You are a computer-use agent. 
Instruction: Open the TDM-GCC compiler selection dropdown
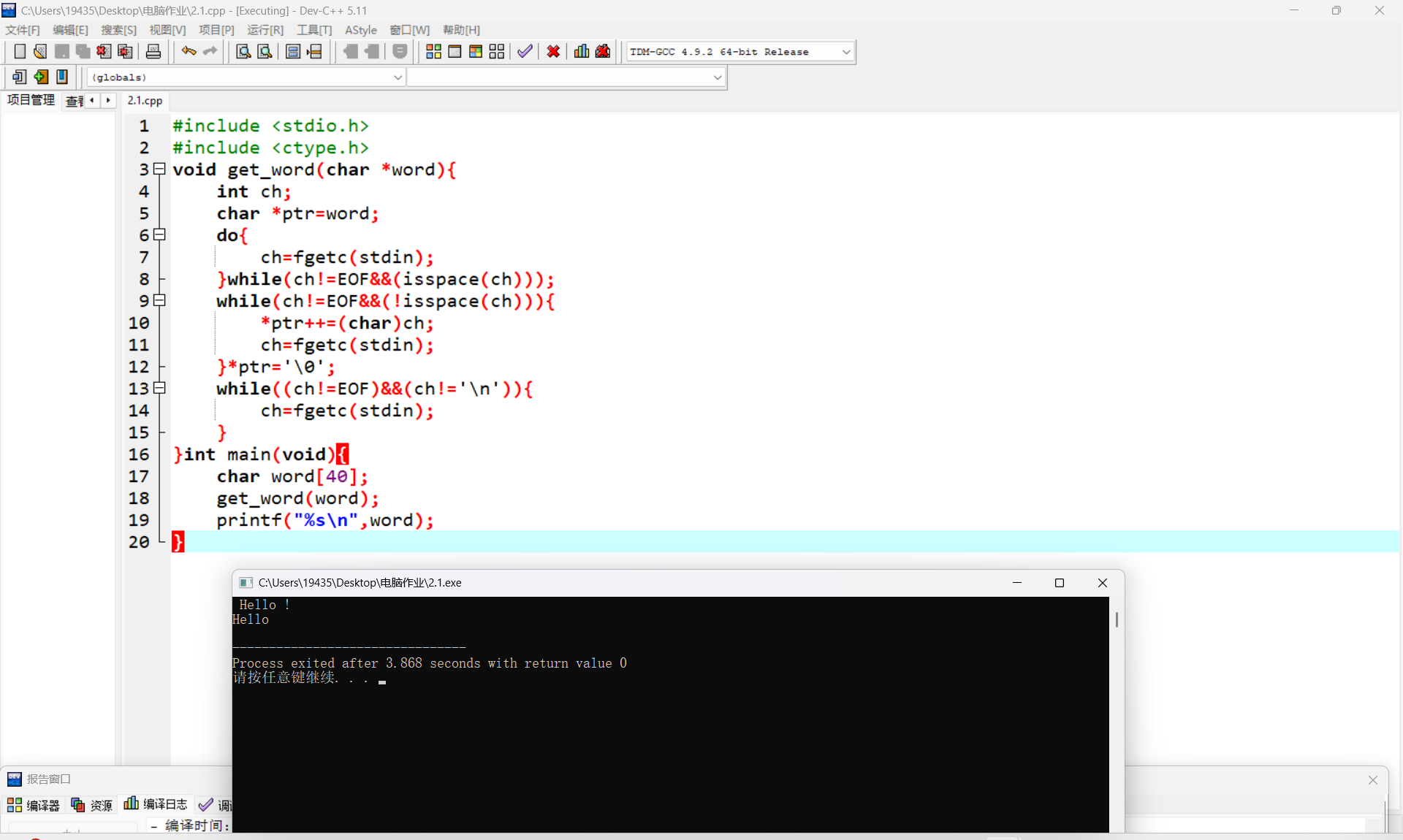tap(846, 52)
